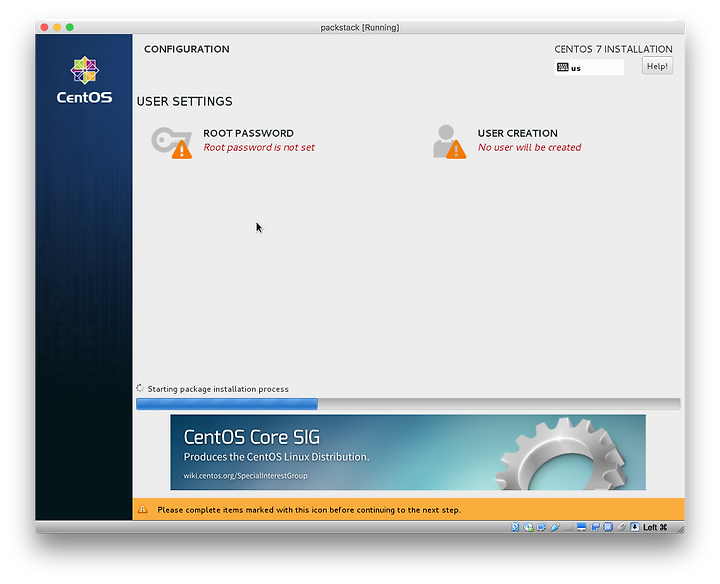
Task: Click the wiki.centos.org/SpecialInterestGroup text
Action: click(246, 476)
